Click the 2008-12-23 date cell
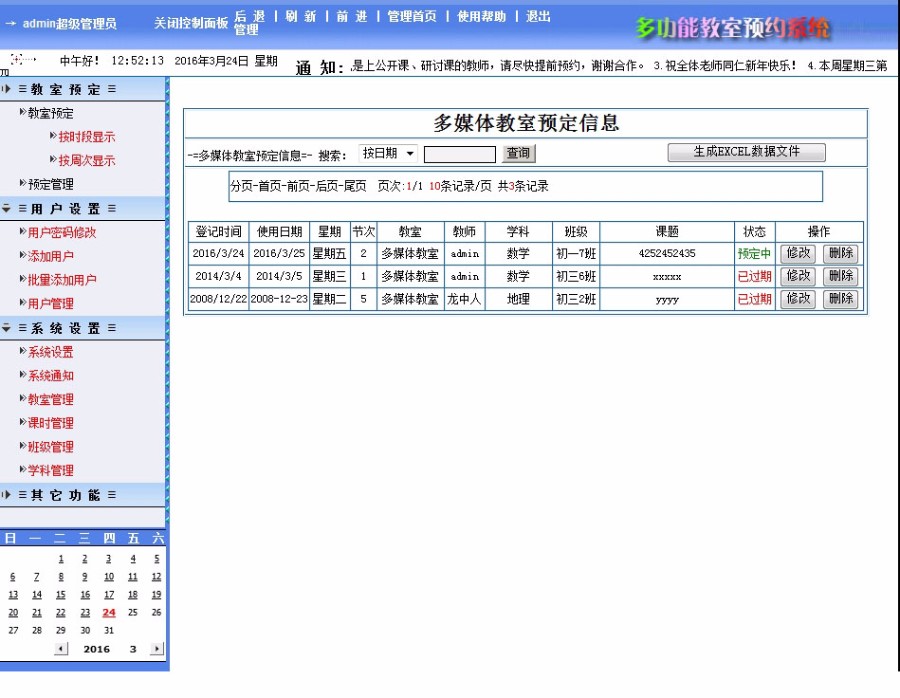900x698 pixels. pos(279,299)
